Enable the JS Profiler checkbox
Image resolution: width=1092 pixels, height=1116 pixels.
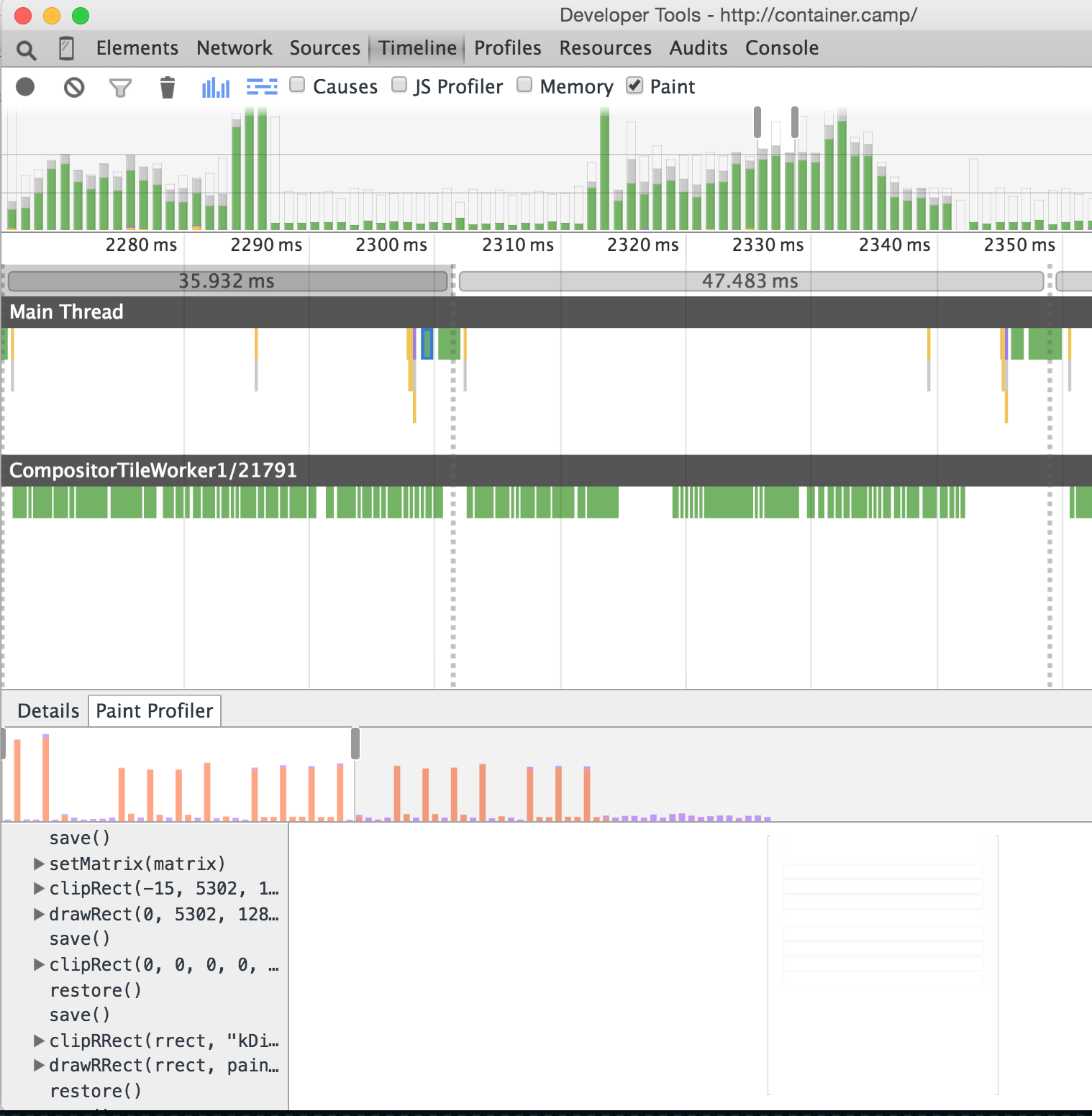pyautogui.click(x=399, y=85)
